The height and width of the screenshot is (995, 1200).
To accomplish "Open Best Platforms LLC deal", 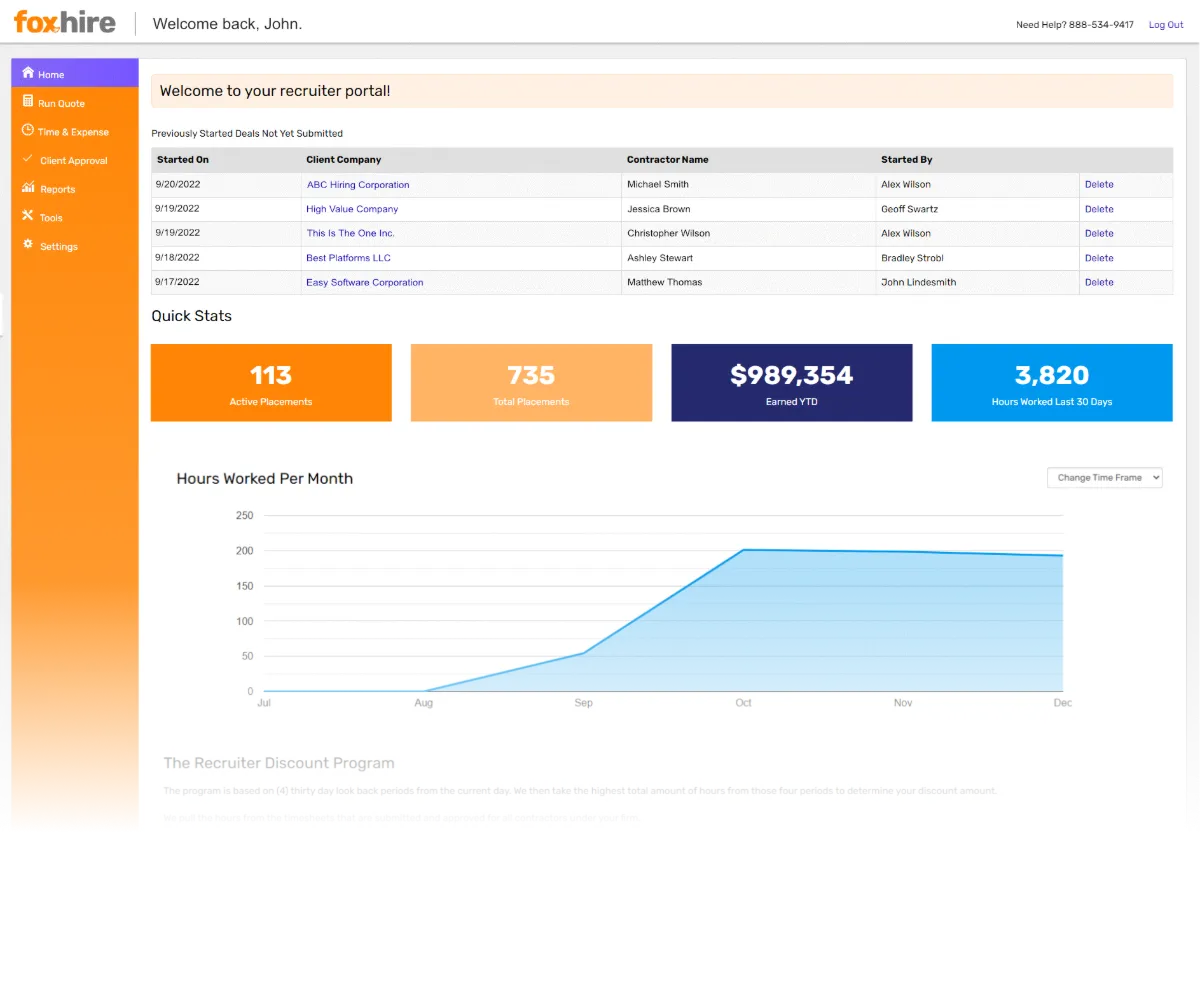I will [348, 258].
